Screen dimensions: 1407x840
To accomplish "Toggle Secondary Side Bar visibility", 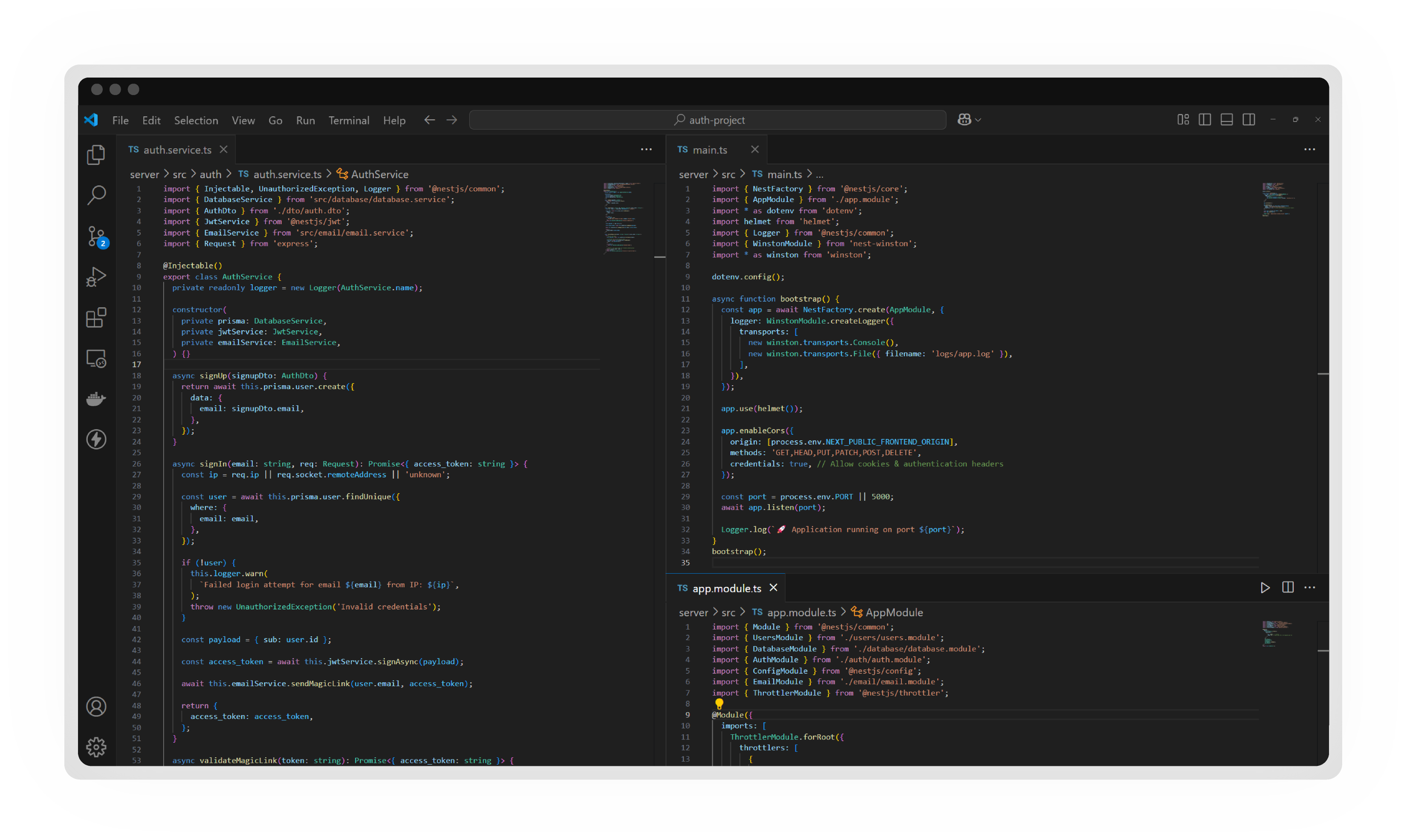I will pos(1248,119).
